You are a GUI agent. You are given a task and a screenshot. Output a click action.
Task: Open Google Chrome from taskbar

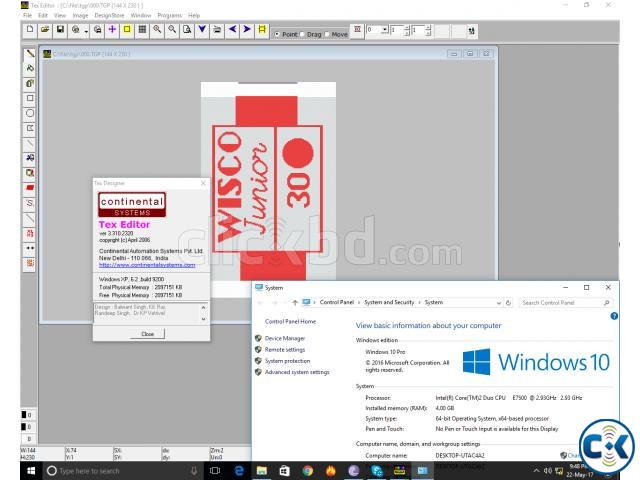pos(308,471)
